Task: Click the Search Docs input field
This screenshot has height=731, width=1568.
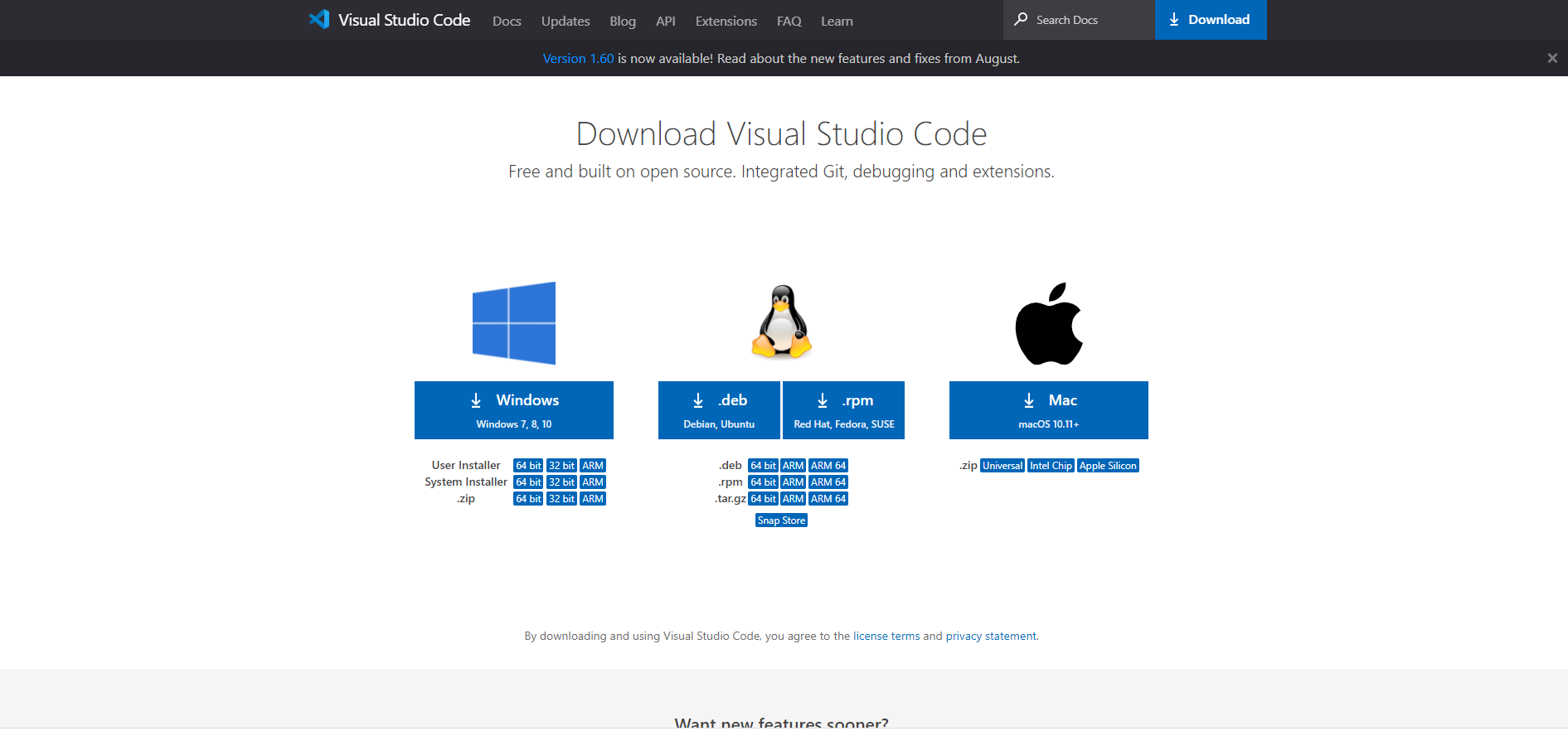Action: [1080, 20]
